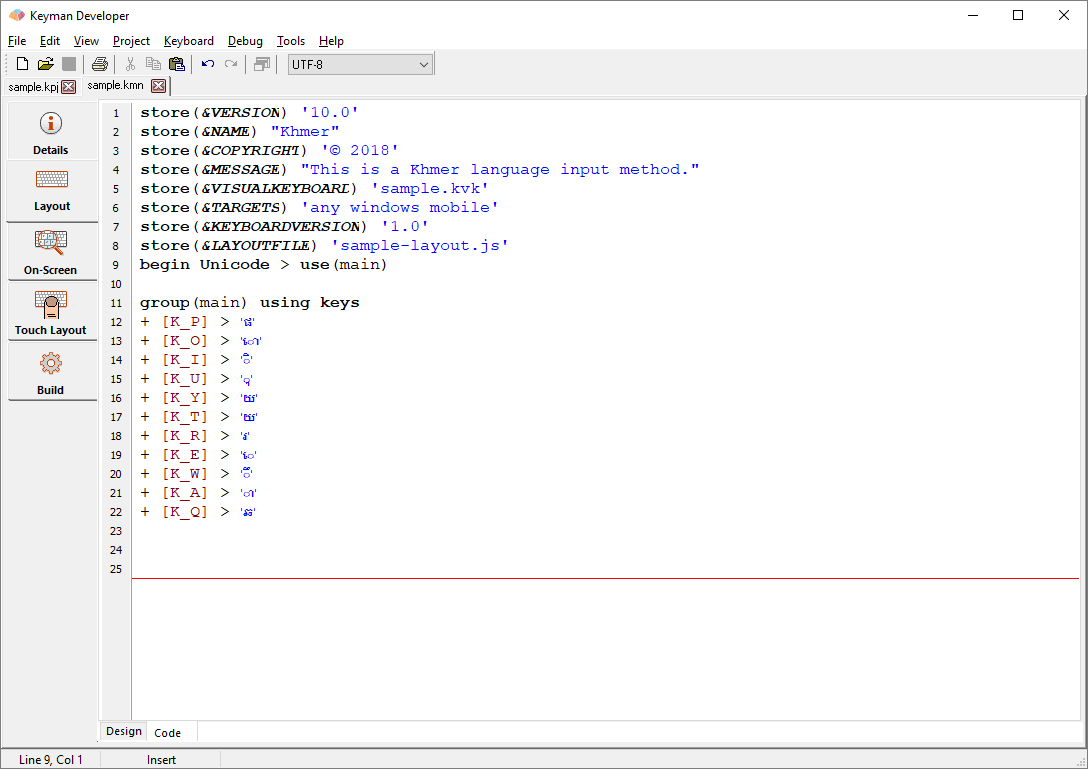Screen dimensions: 1088x769
Task: Click the &MESSAGE text string
Action: click(500, 169)
